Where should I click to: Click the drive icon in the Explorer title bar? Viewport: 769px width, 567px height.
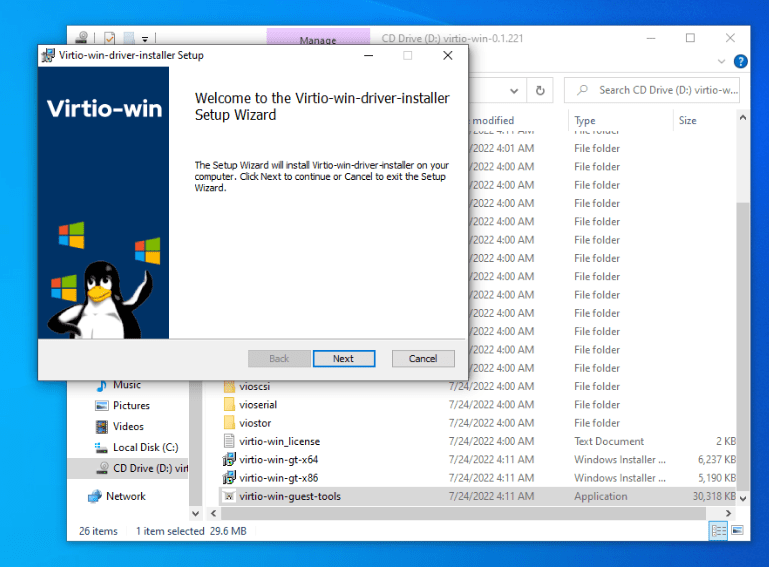pos(82,37)
